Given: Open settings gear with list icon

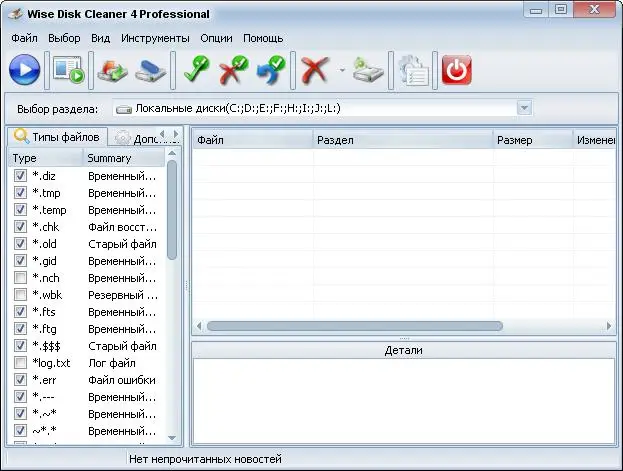Looking at the screenshot, I should coord(414,71).
